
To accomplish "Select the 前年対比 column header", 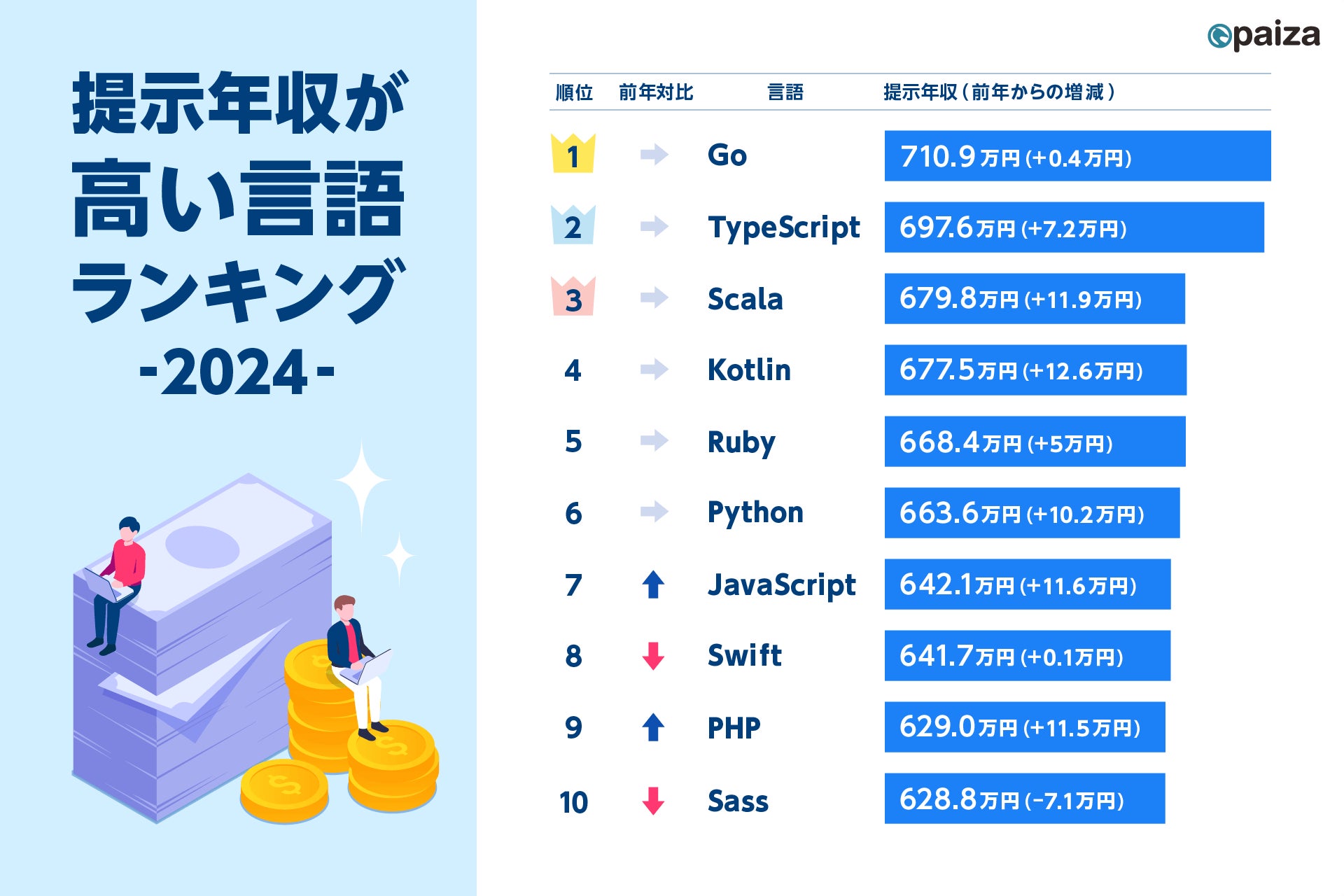I will (656, 92).
